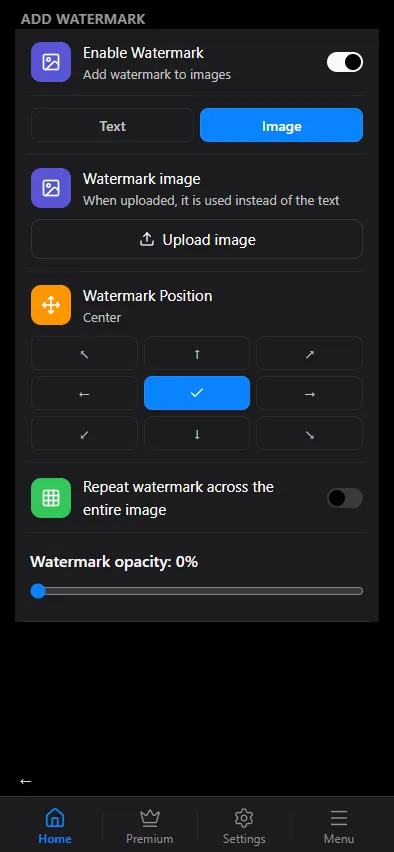Select bottom-right arrow watermark position
The height and width of the screenshot is (852, 394).
309,434
